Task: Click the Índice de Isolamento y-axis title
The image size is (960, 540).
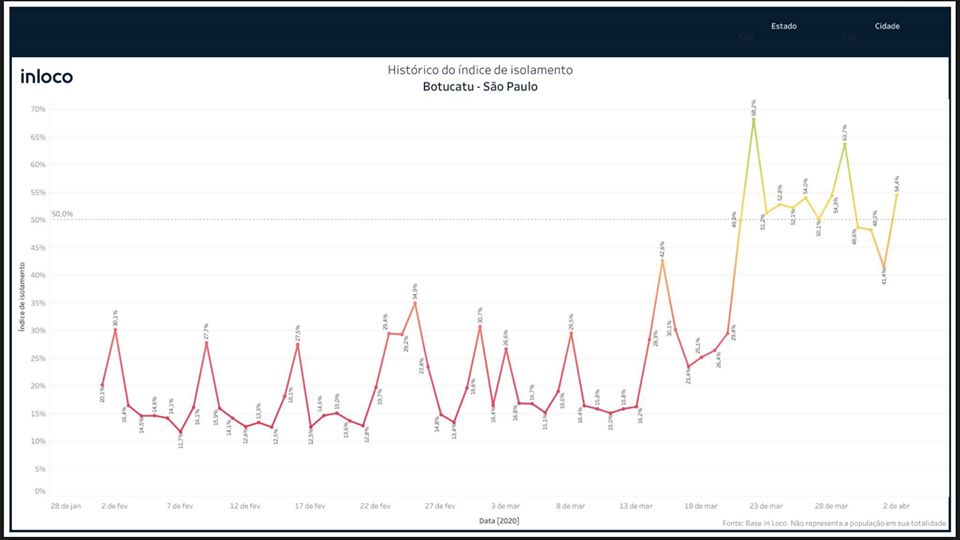Action: tap(21, 298)
